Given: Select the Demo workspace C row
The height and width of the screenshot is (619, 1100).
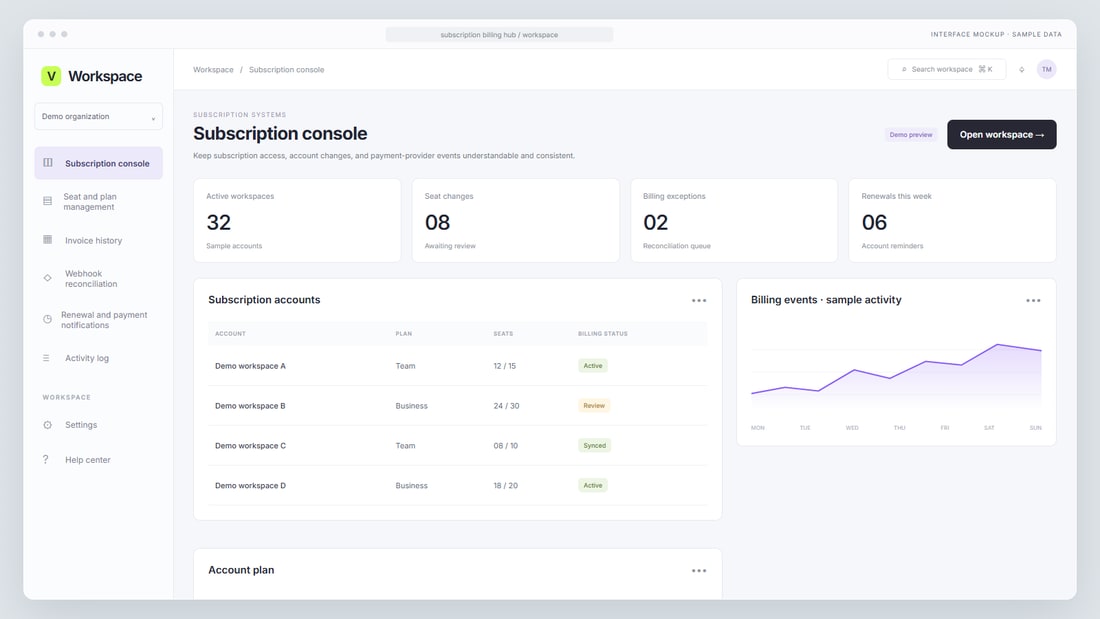Looking at the screenshot, I should tap(457, 446).
